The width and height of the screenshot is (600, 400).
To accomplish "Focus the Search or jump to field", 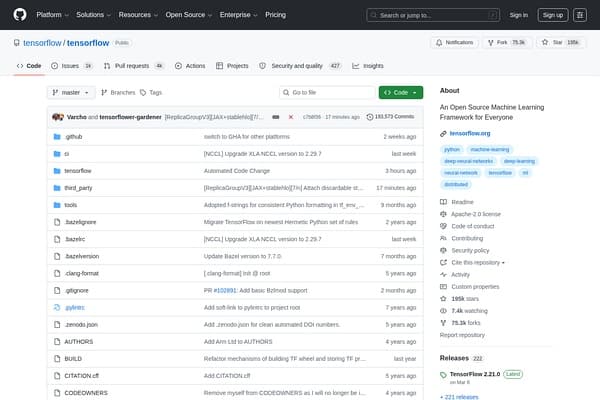I will point(433,15).
